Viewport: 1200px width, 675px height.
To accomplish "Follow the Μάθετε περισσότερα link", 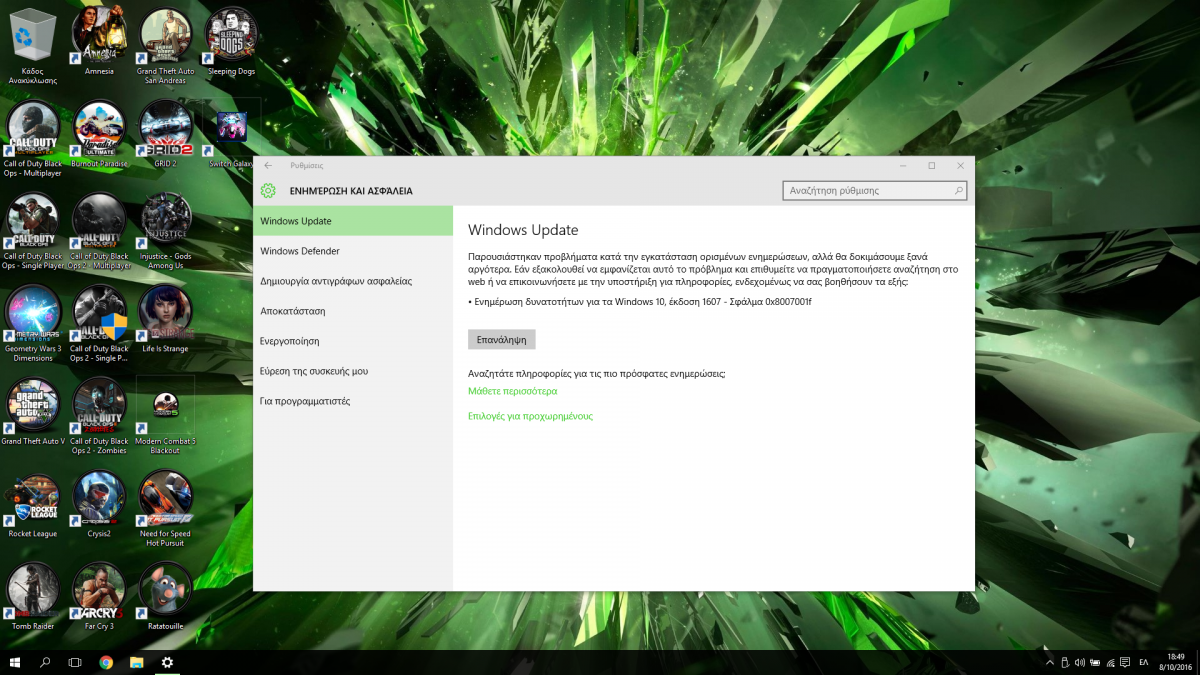I will pyautogui.click(x=513, y=391).
